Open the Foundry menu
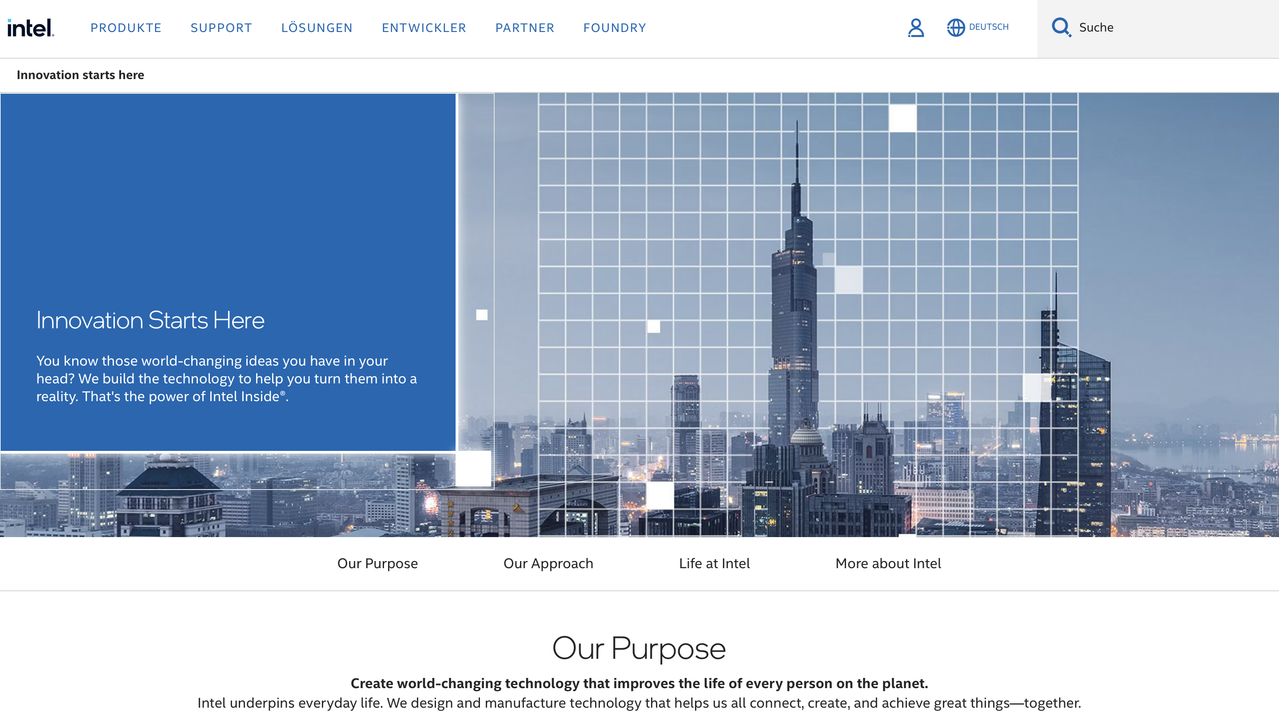Screen dimensions: 1279x725 click(615, 28)
